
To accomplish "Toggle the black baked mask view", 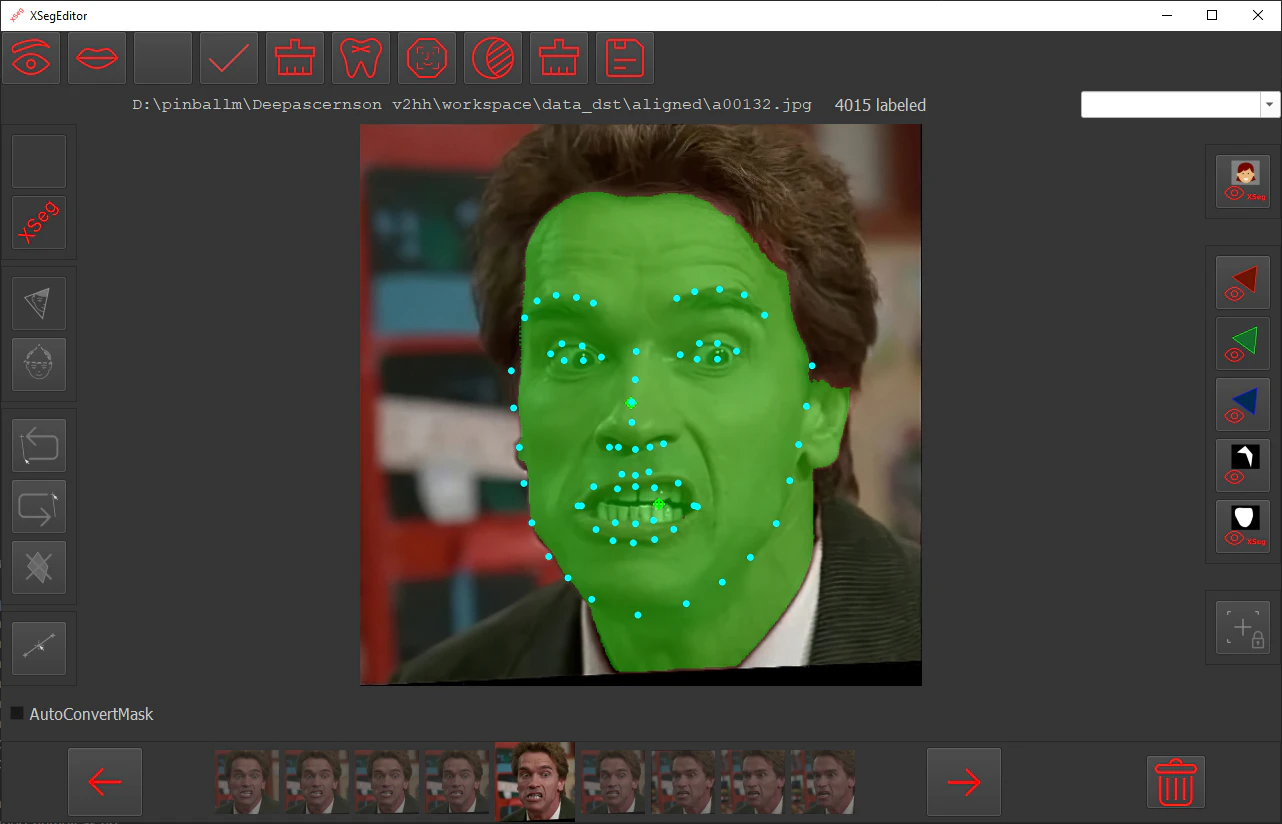I will (1243, 465).
